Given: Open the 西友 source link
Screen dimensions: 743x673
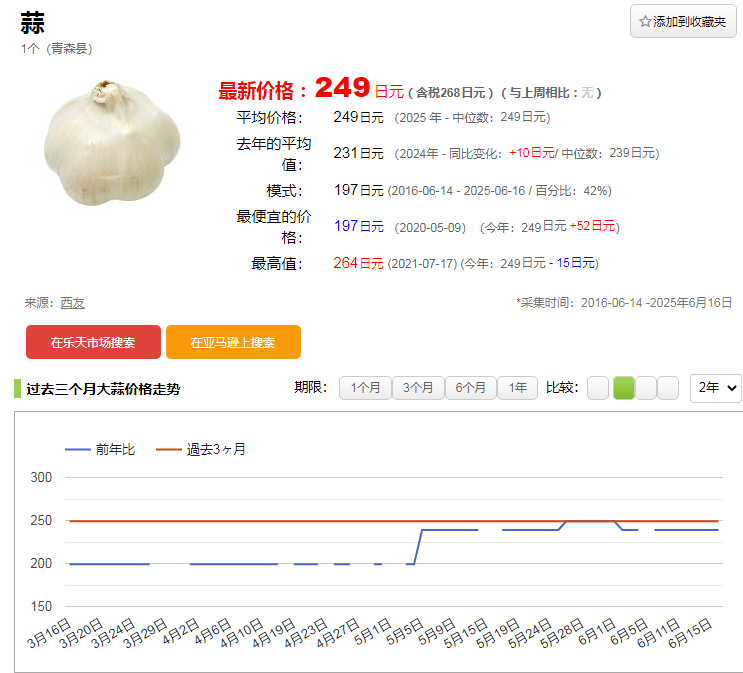Looking at the screenshot, I should tap(72, 302).
